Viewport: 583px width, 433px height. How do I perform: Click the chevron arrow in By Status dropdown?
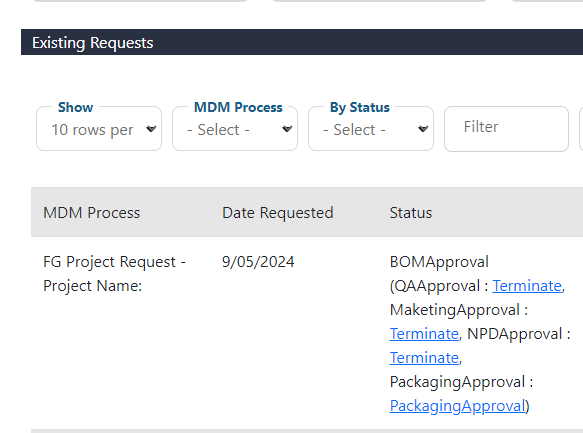(423, 129)
